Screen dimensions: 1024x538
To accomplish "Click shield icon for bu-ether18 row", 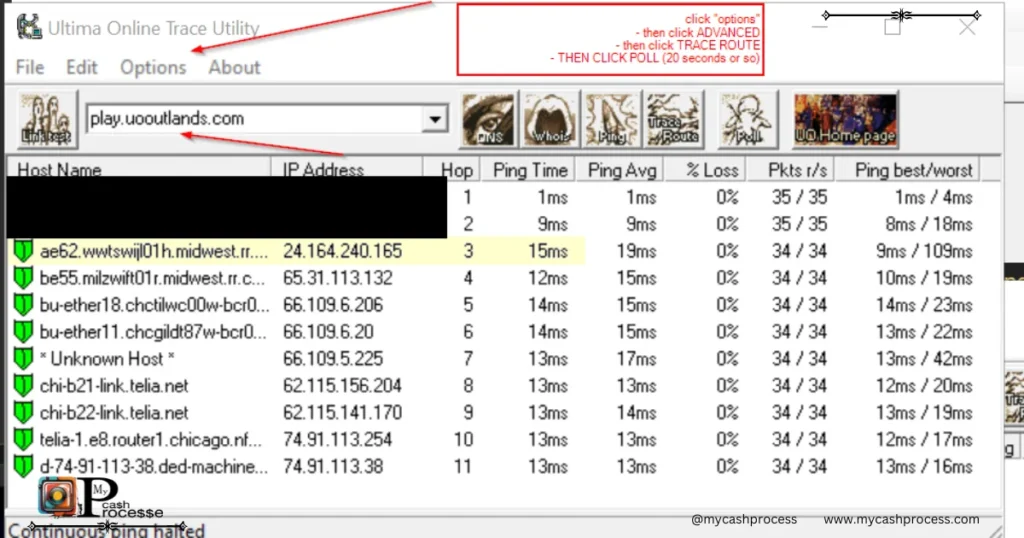I will pyautogui.click(x=24, y=305).
